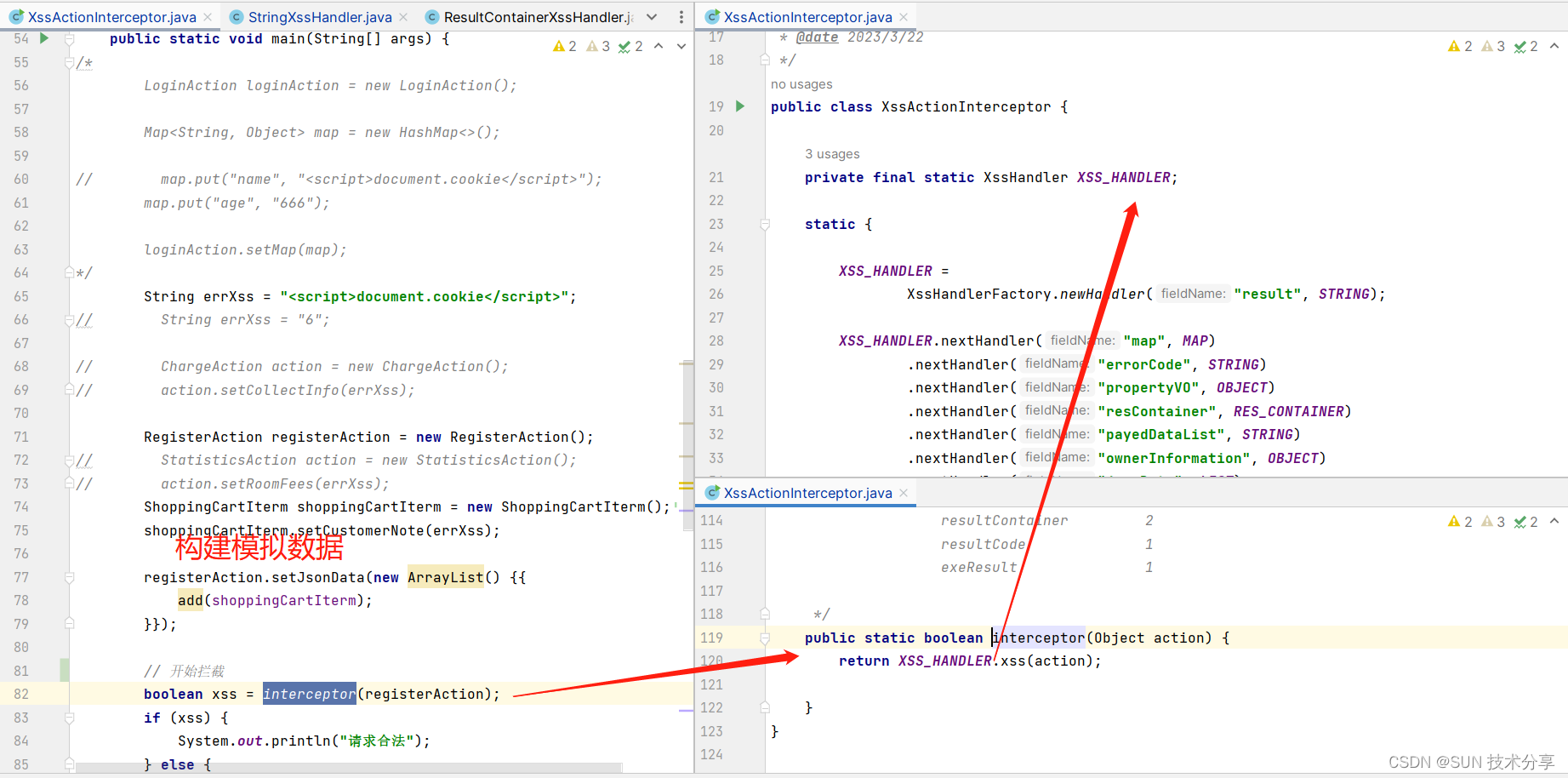Click fieldName hint before "result" argument
This screenshot has height=778, width=1568.
[1193, 294]
